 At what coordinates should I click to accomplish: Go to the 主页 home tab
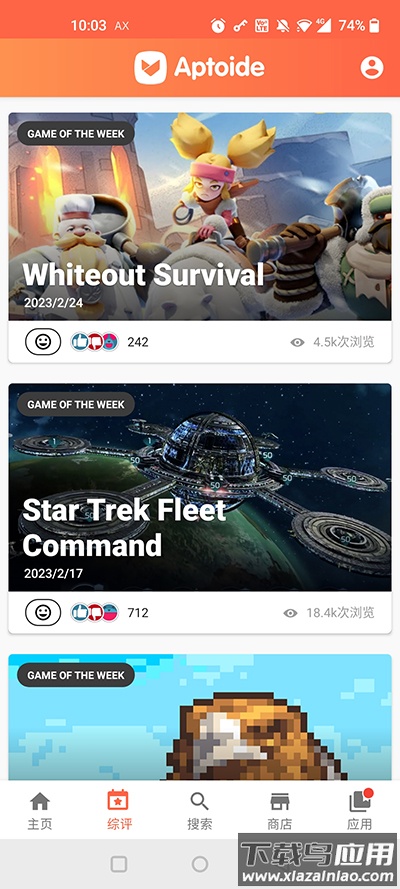(x=40, y=811)
